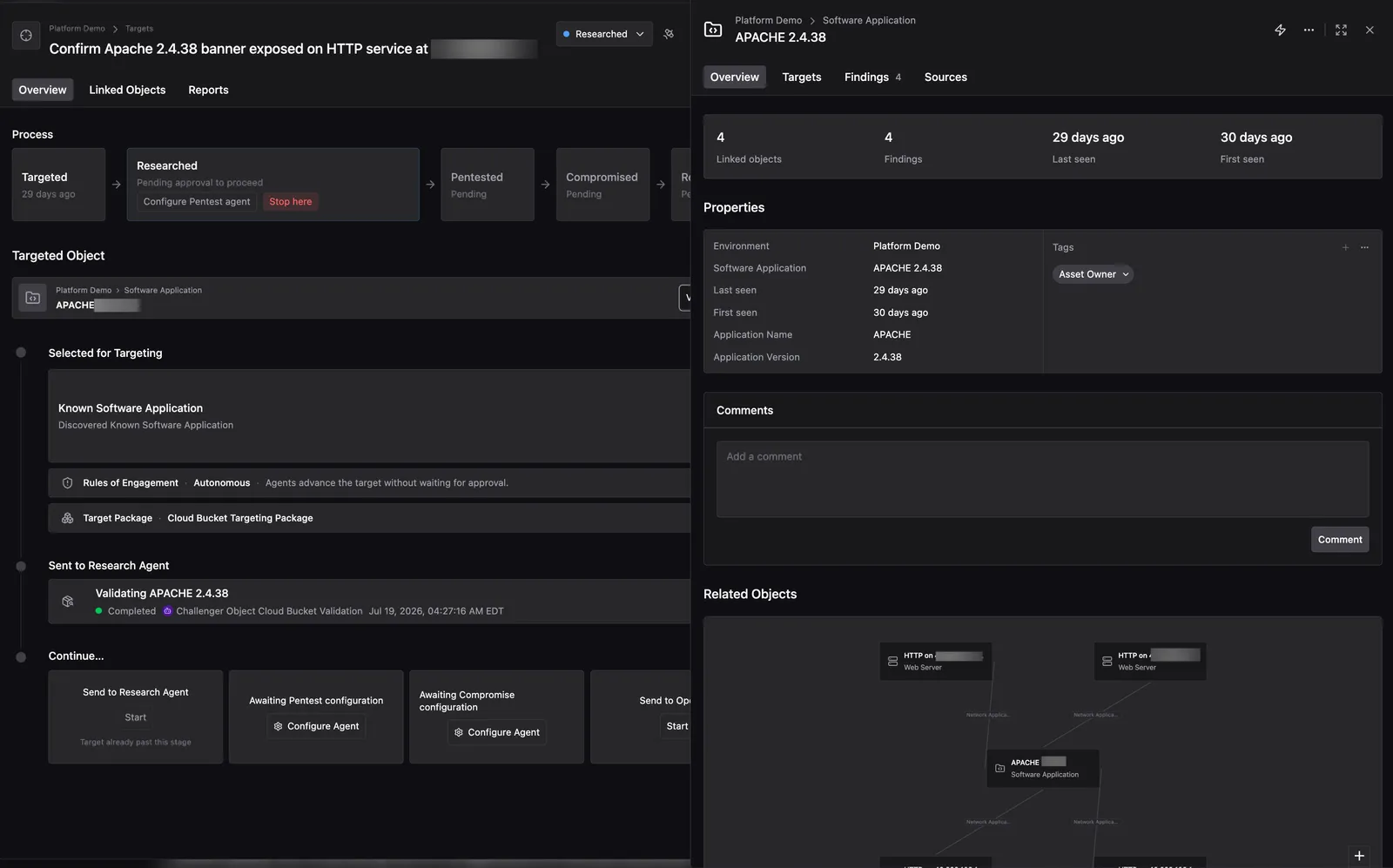
Task: Click the Known Software Application card
Action: pyautogui.click(x=369, y=416)
